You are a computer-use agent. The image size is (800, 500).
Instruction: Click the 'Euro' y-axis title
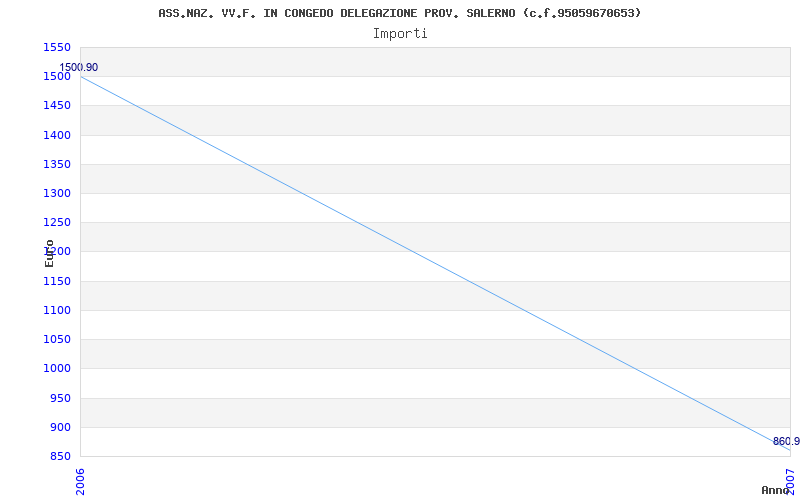coord(49,253)
